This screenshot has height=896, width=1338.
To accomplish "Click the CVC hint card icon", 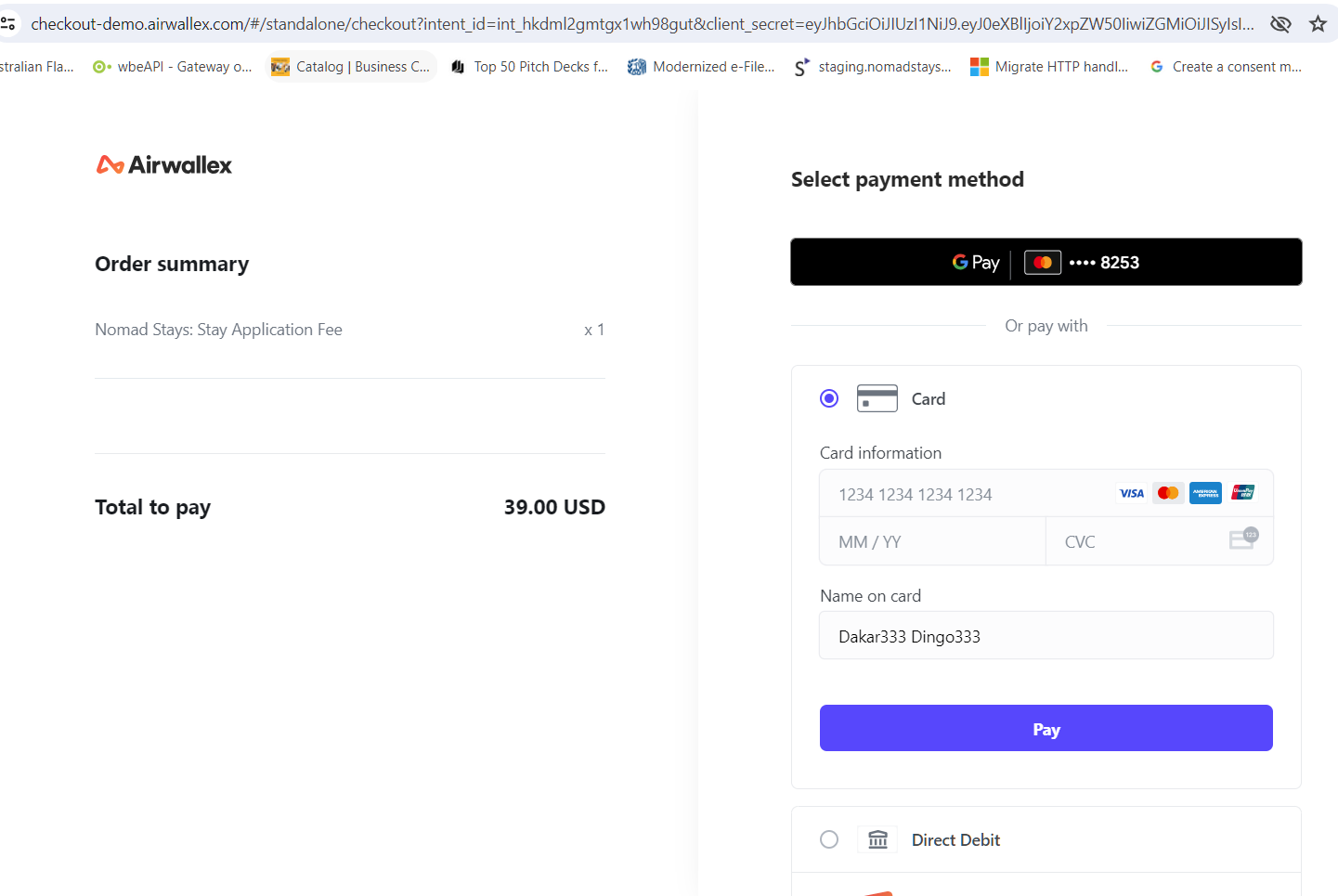I will (1243, 539).
